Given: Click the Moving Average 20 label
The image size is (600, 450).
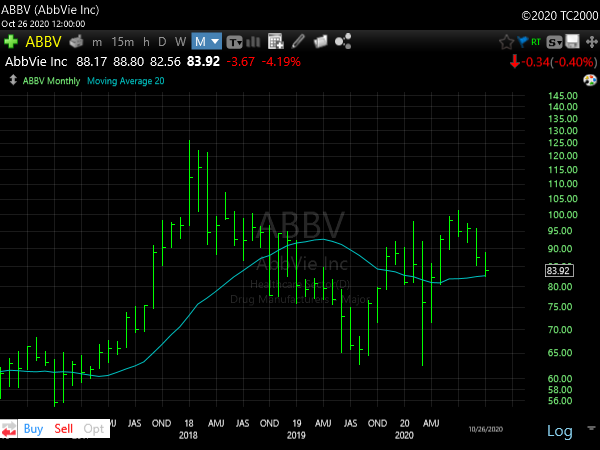Looking at the screenshot, I should [126, 81].
